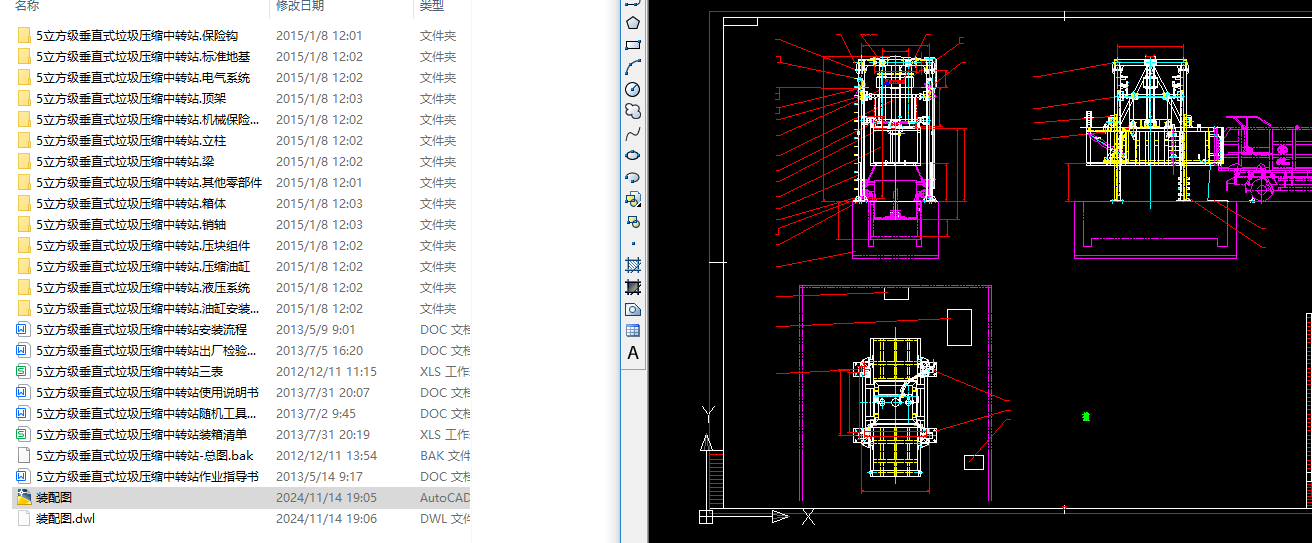Select the 使用说明书 DOC document

point(146,393)
